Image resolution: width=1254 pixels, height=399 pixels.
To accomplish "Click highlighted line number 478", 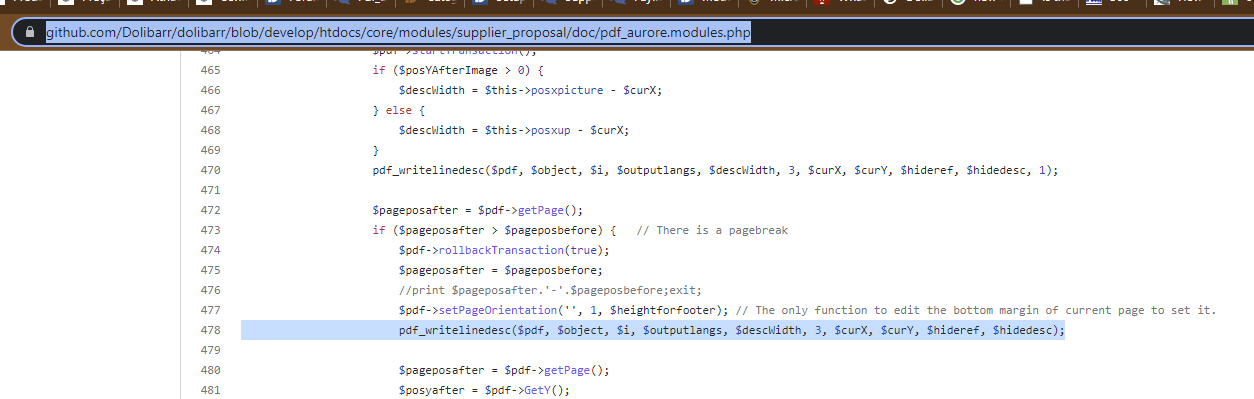I will 210,330.
